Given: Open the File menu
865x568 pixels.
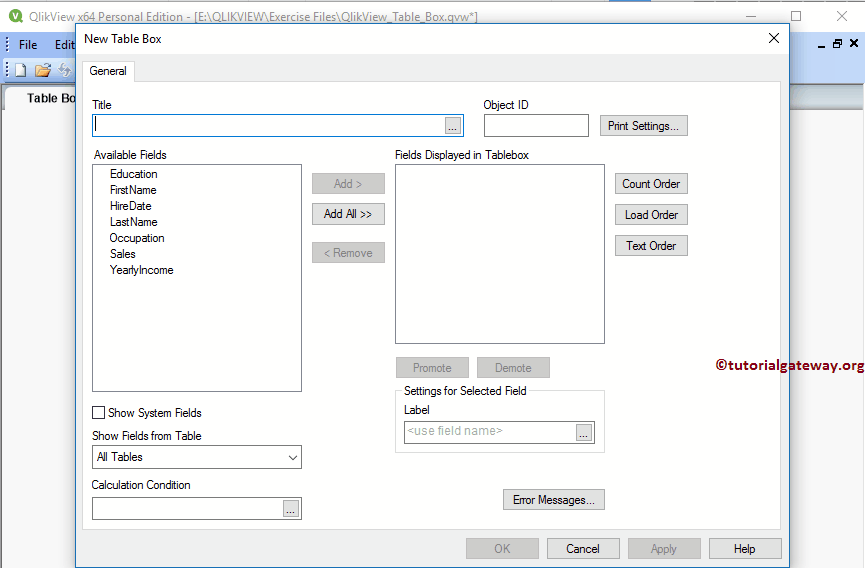Looking at the screenshot, I should pos(28,45).
